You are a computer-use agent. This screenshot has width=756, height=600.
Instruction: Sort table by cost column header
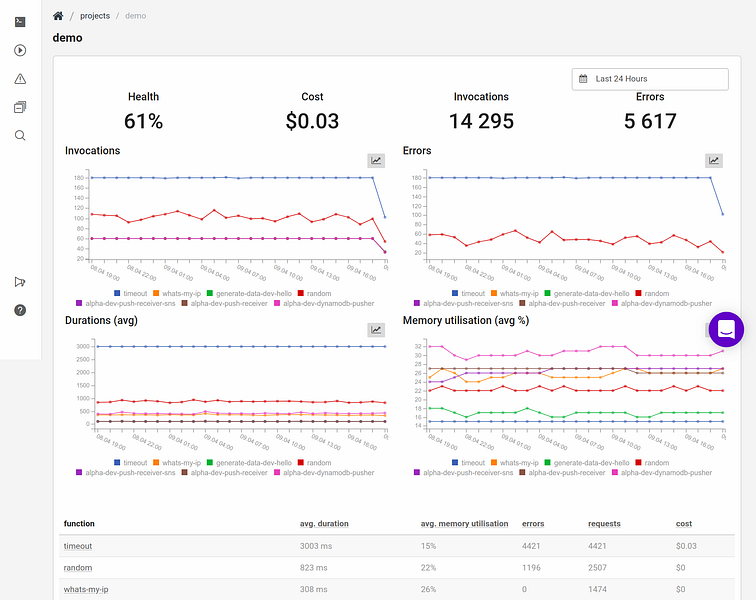pos(684,524)
